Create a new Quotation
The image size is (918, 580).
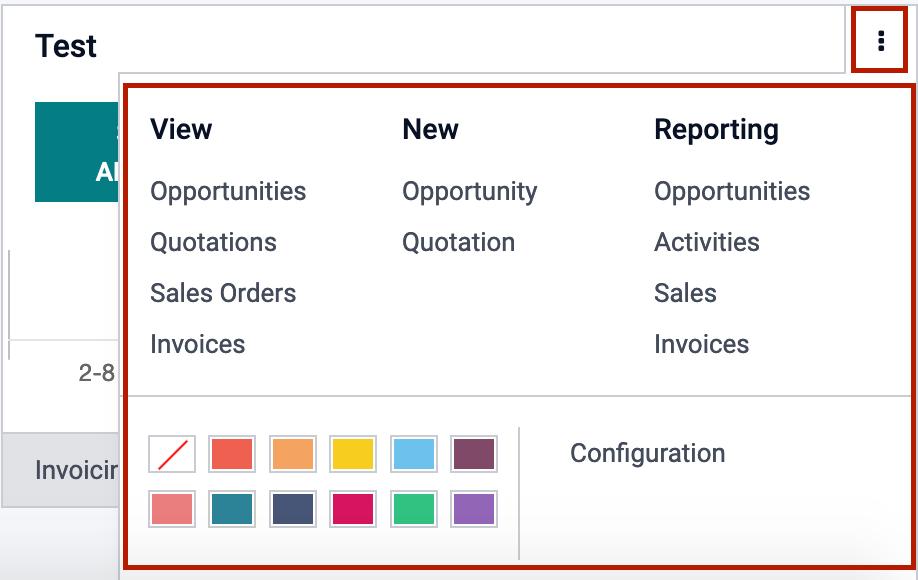[458, 242]
